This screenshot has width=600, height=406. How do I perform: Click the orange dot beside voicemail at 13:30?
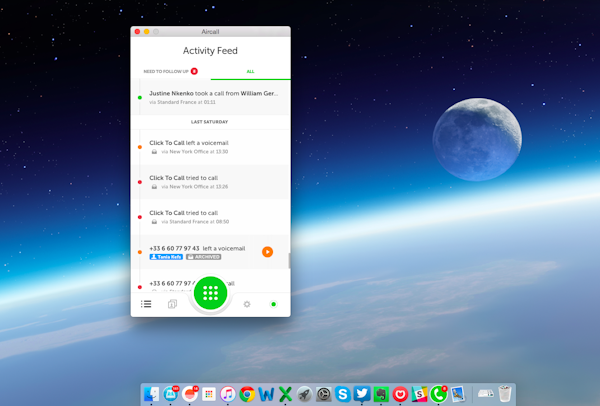[140, 147]
